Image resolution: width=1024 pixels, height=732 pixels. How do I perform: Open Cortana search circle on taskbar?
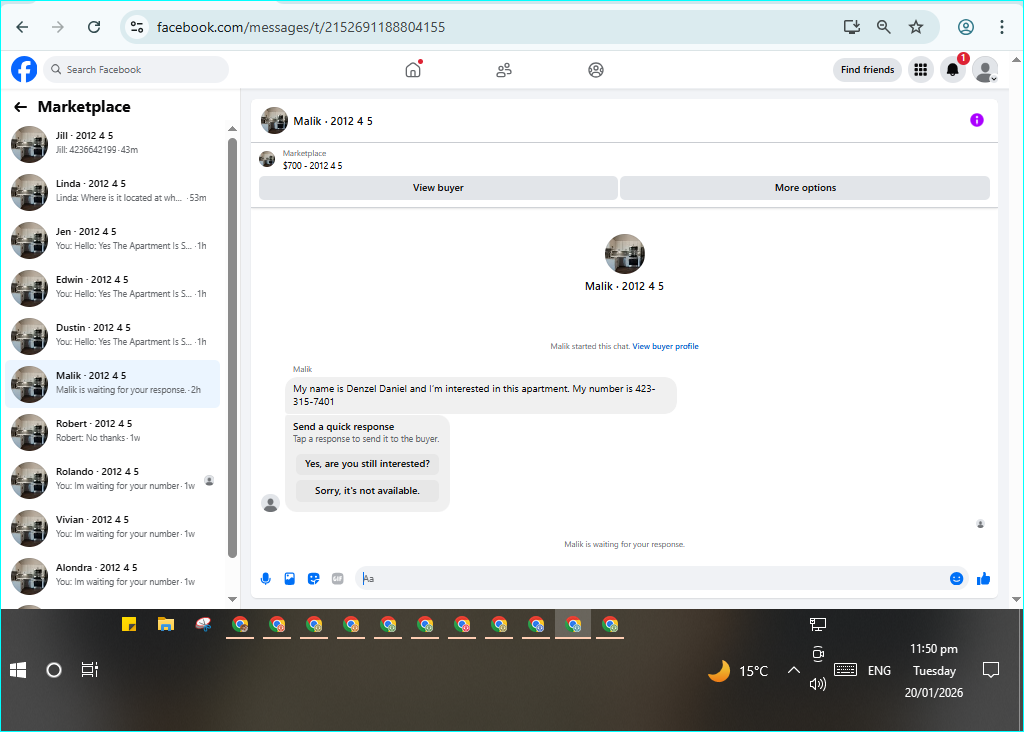tap(54, 670)
